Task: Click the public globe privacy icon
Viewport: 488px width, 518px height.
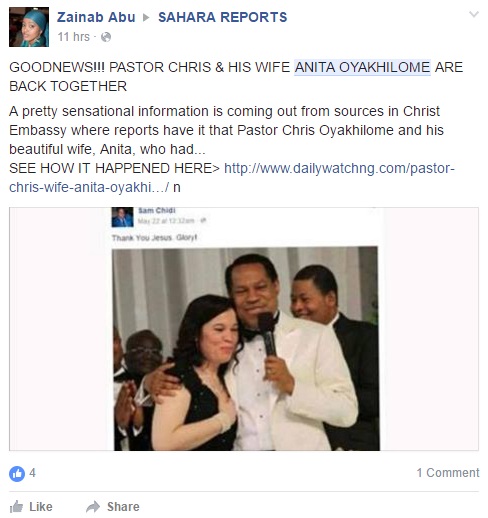Action: tap(106, 37)
